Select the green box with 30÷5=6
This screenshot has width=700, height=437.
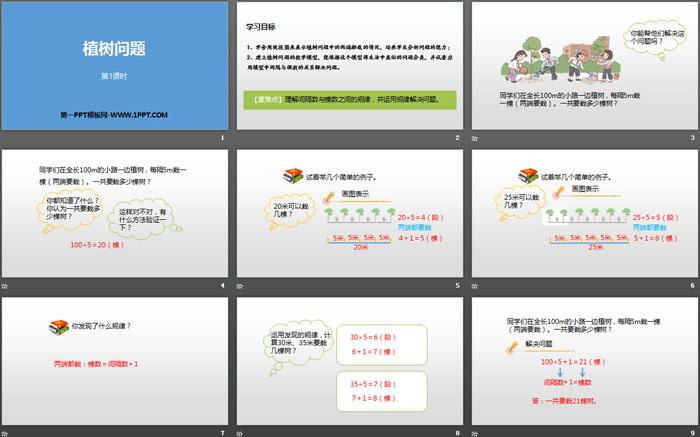[x=374, y=344]
